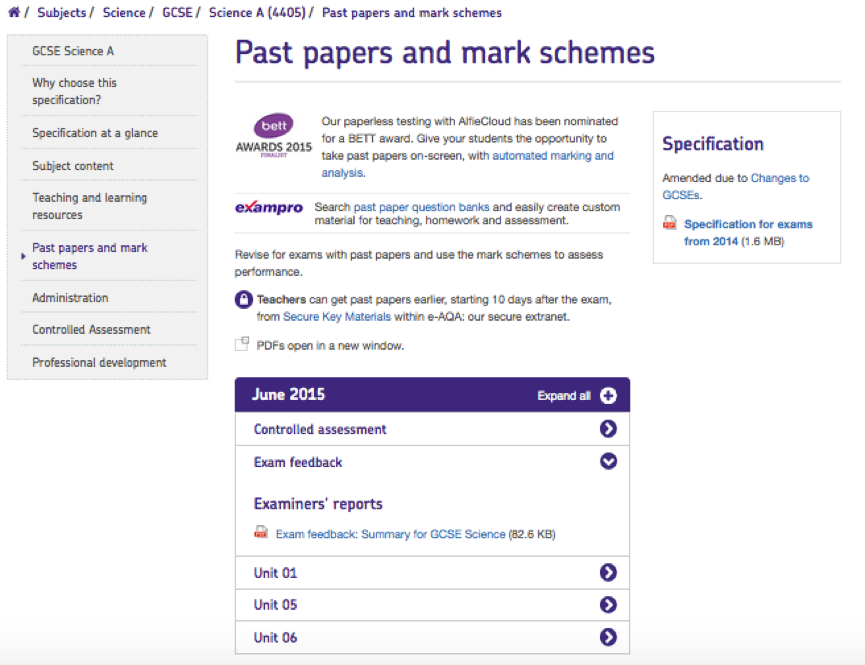Select Subject content in sidebar
The height and width of the screenshot is (665, 865).
coord(73,166)
